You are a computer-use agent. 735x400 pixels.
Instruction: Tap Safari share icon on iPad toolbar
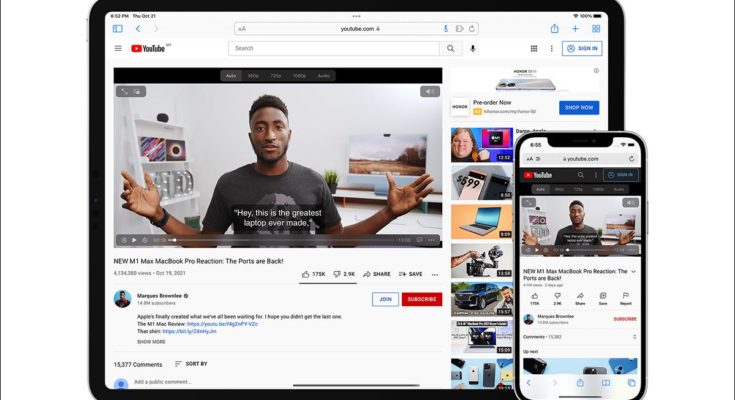click(x=554, y=29)
